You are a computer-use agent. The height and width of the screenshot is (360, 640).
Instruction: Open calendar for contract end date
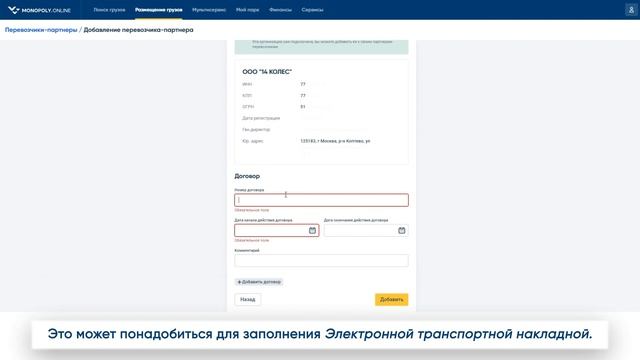coord(402,231)
